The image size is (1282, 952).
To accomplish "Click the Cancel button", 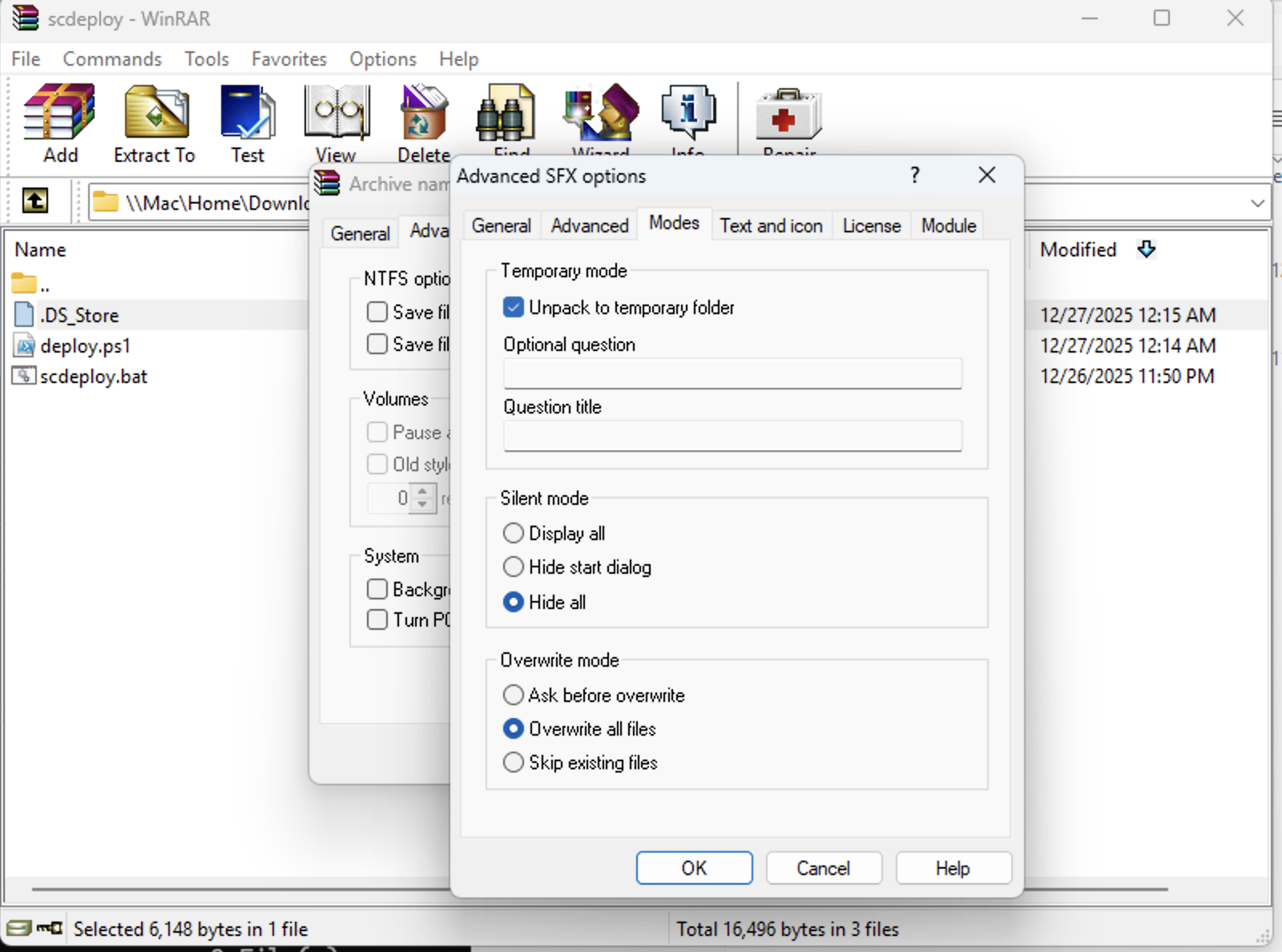I will coord(823,869).
